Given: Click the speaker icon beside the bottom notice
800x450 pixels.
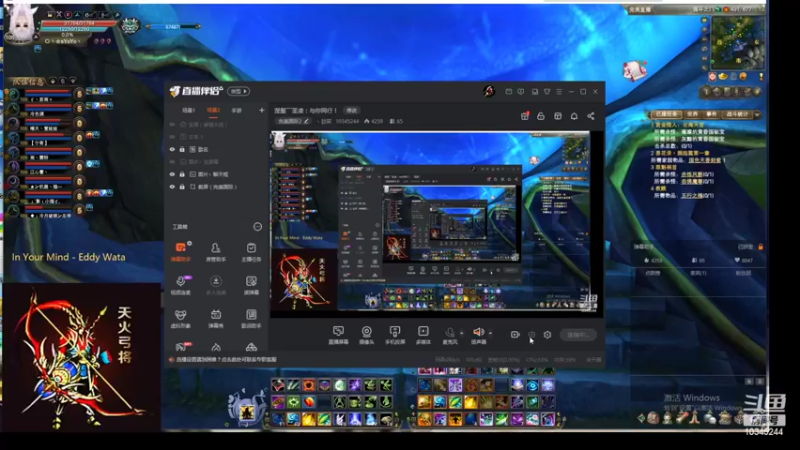Looking at the screenshot, I should click(171, 360).
